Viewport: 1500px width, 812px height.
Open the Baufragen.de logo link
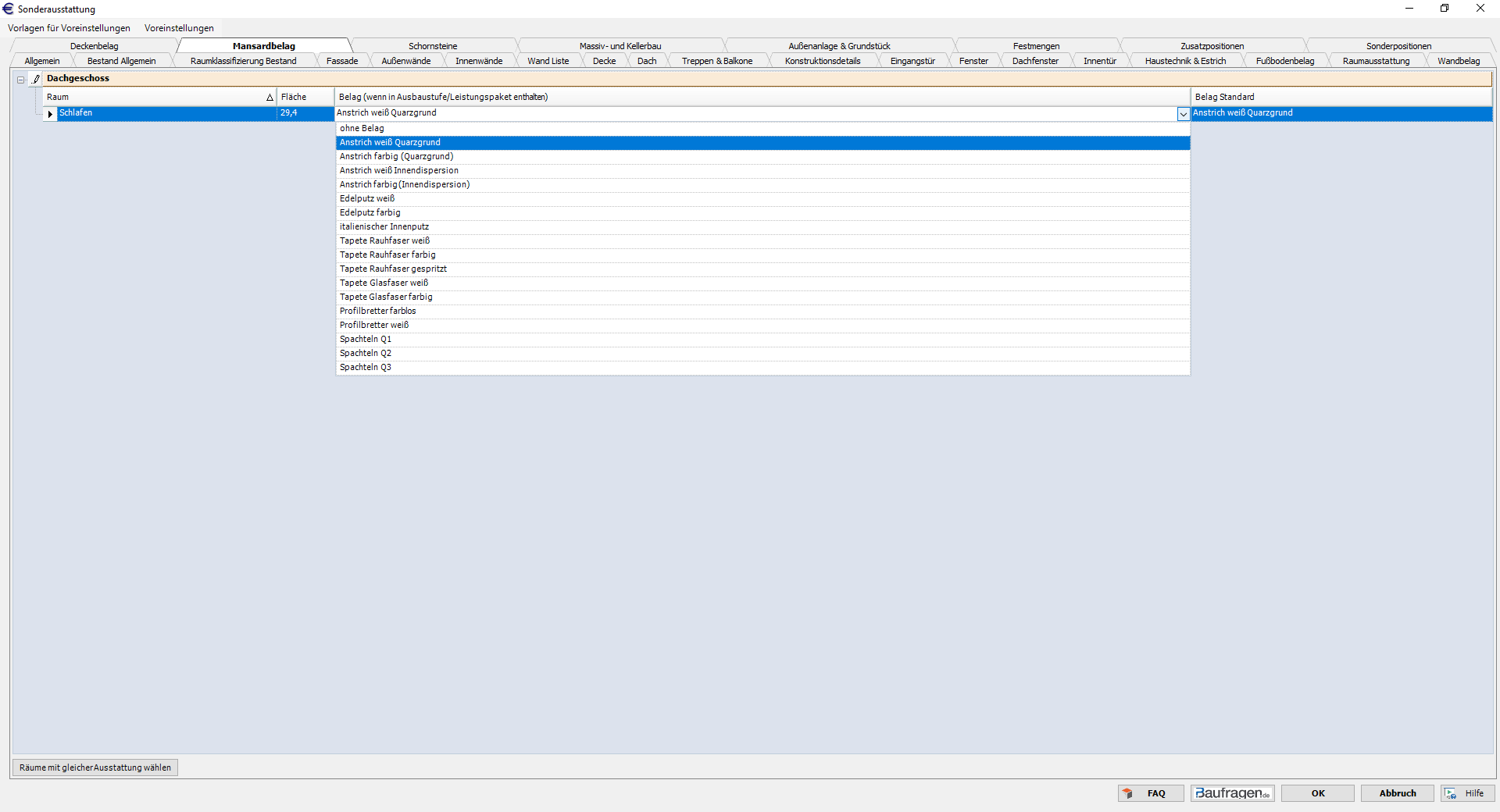(x=1232, y=793)
